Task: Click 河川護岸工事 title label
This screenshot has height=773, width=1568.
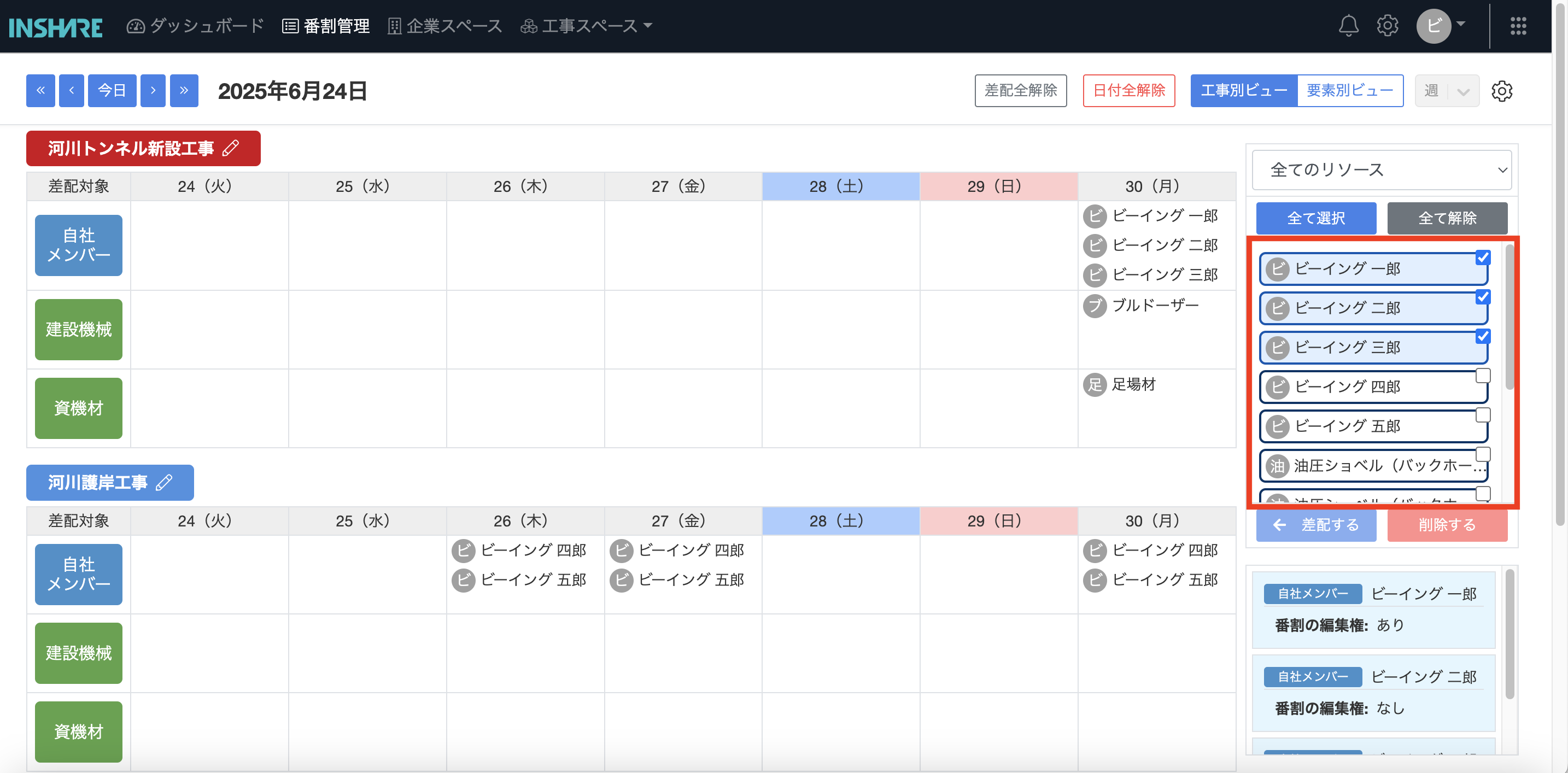Action: [x=97, y=483]
